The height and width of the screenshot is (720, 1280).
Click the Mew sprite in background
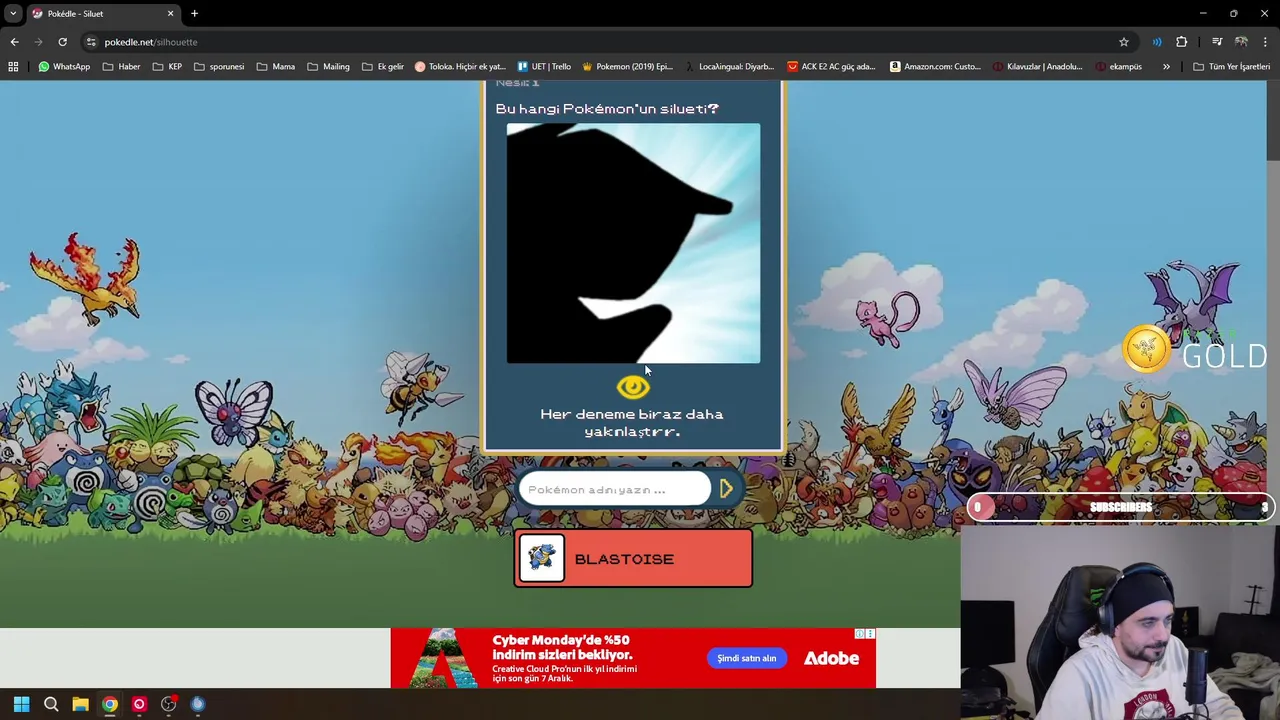(x=888, y=318)
